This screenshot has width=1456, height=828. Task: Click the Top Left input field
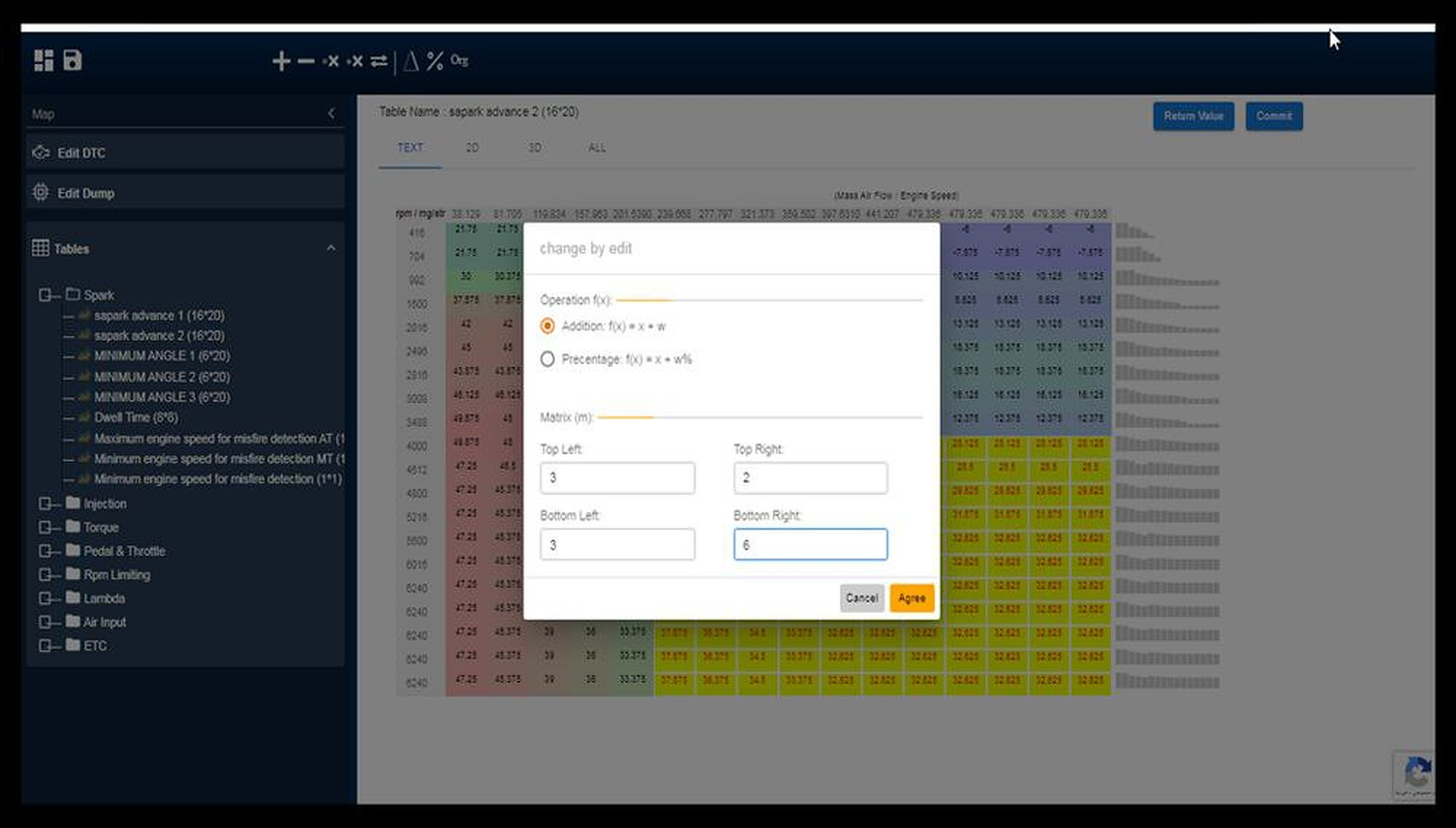tap(617, 478)
